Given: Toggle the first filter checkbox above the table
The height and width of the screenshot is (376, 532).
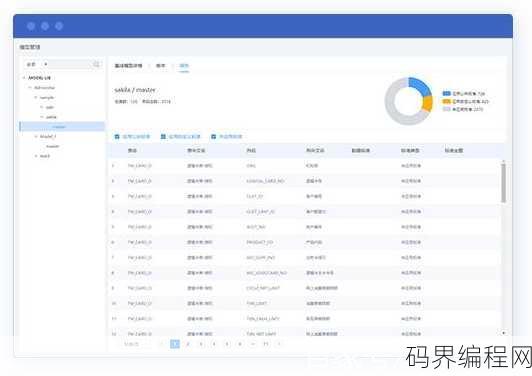Looking at the screenshot, I should tap(117, 136).
